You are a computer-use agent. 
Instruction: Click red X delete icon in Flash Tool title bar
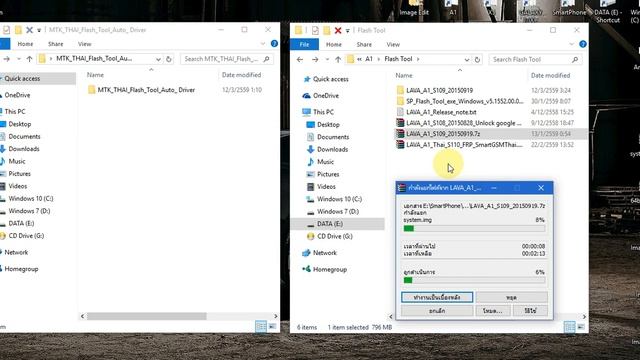(338, 30)
